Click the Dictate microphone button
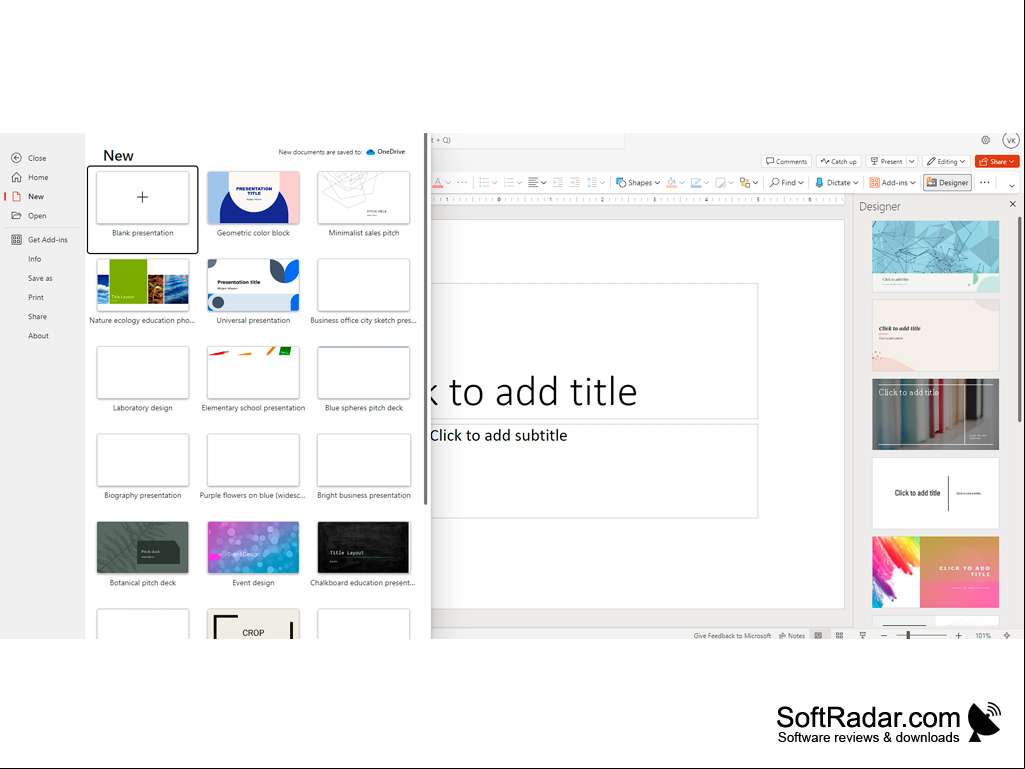Screen dimensions: 1025x769 [836, 182]
